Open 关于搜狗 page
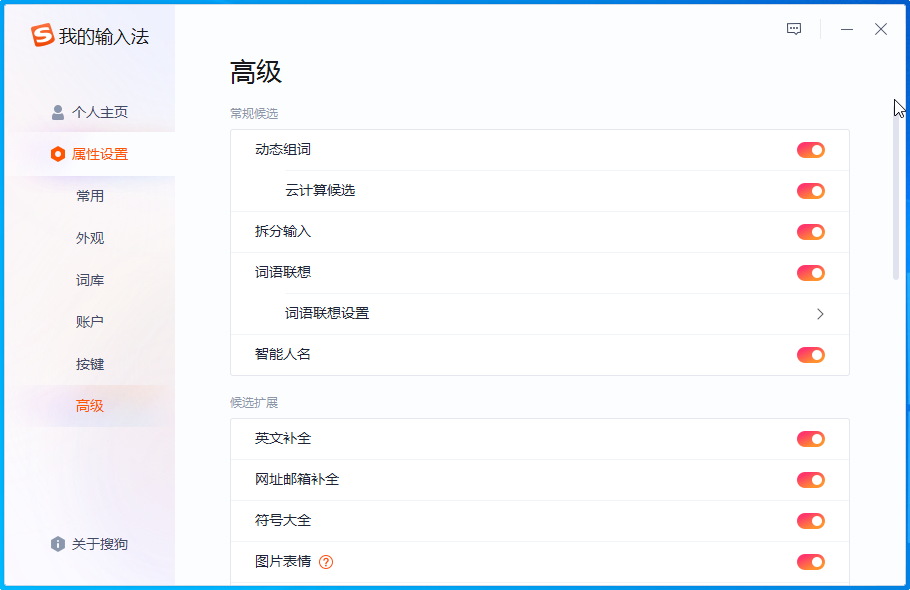 click(x=90, y=544)
